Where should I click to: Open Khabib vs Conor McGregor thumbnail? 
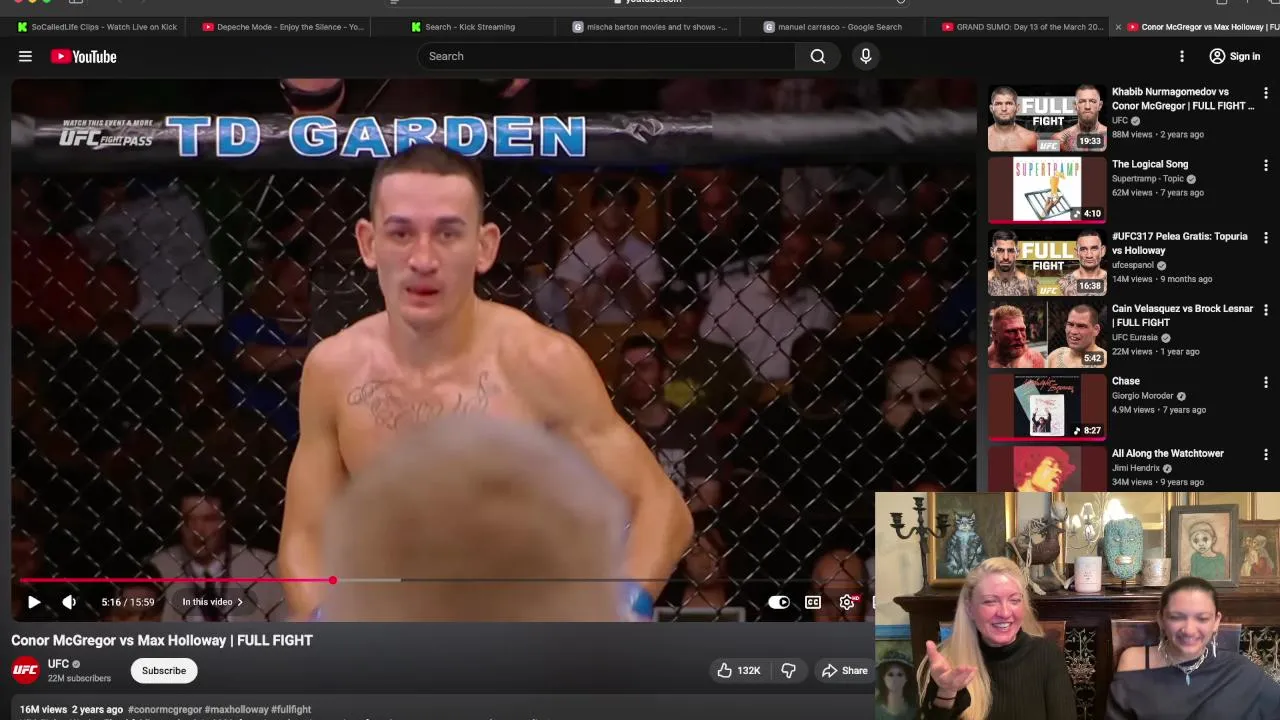pyautogui.click(x=1047, y=118)
